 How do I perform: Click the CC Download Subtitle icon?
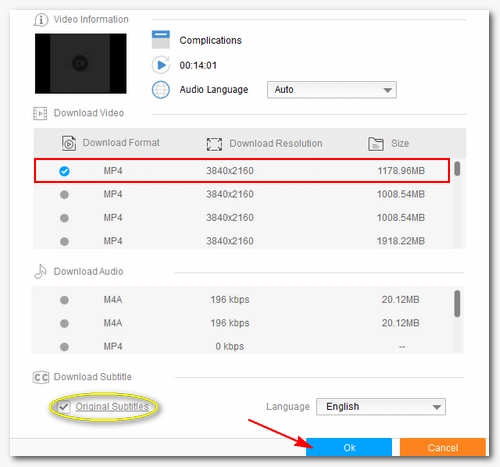coord(41,377)
